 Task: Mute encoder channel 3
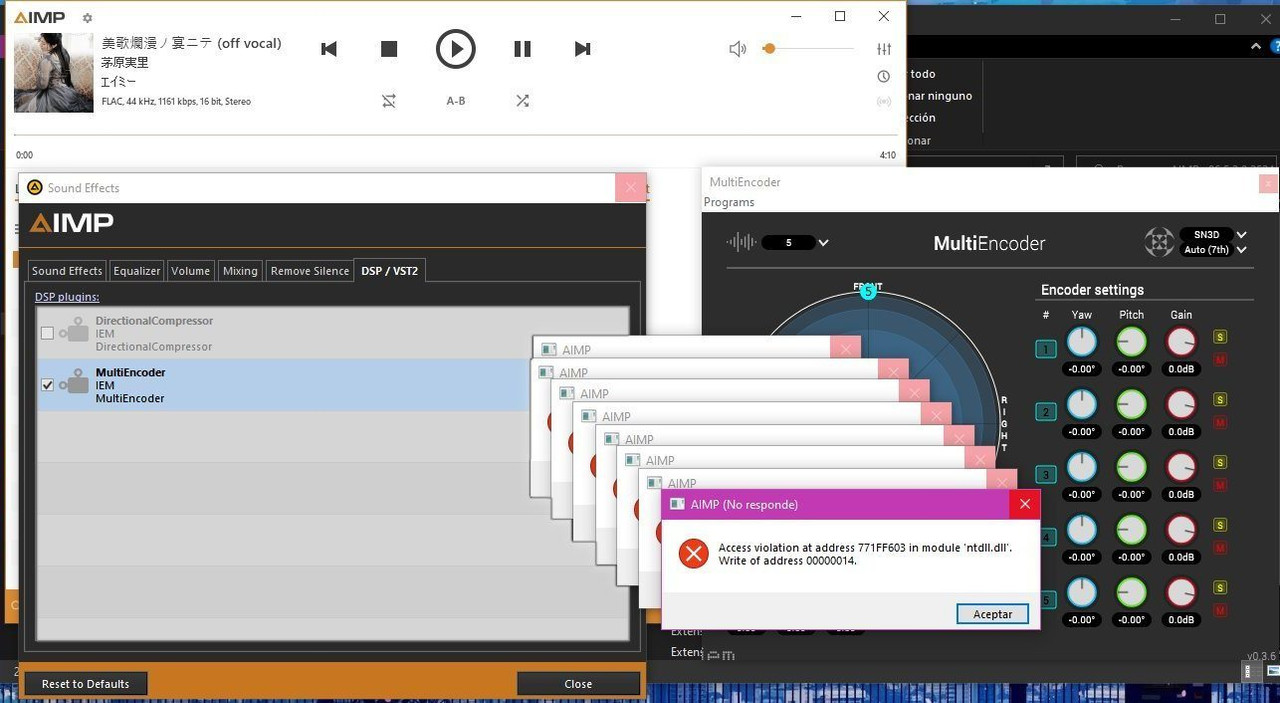1220,485
